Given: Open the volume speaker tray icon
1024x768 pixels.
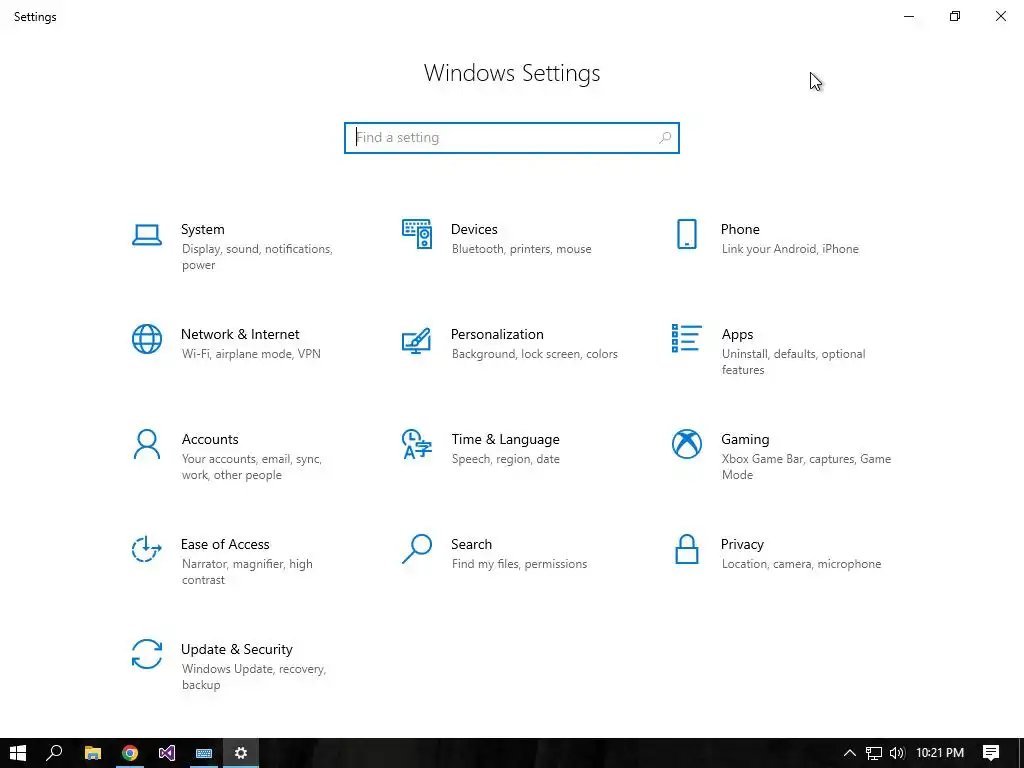Looking at the screenshot, I should pyautogui.click(x=897, y=753).
